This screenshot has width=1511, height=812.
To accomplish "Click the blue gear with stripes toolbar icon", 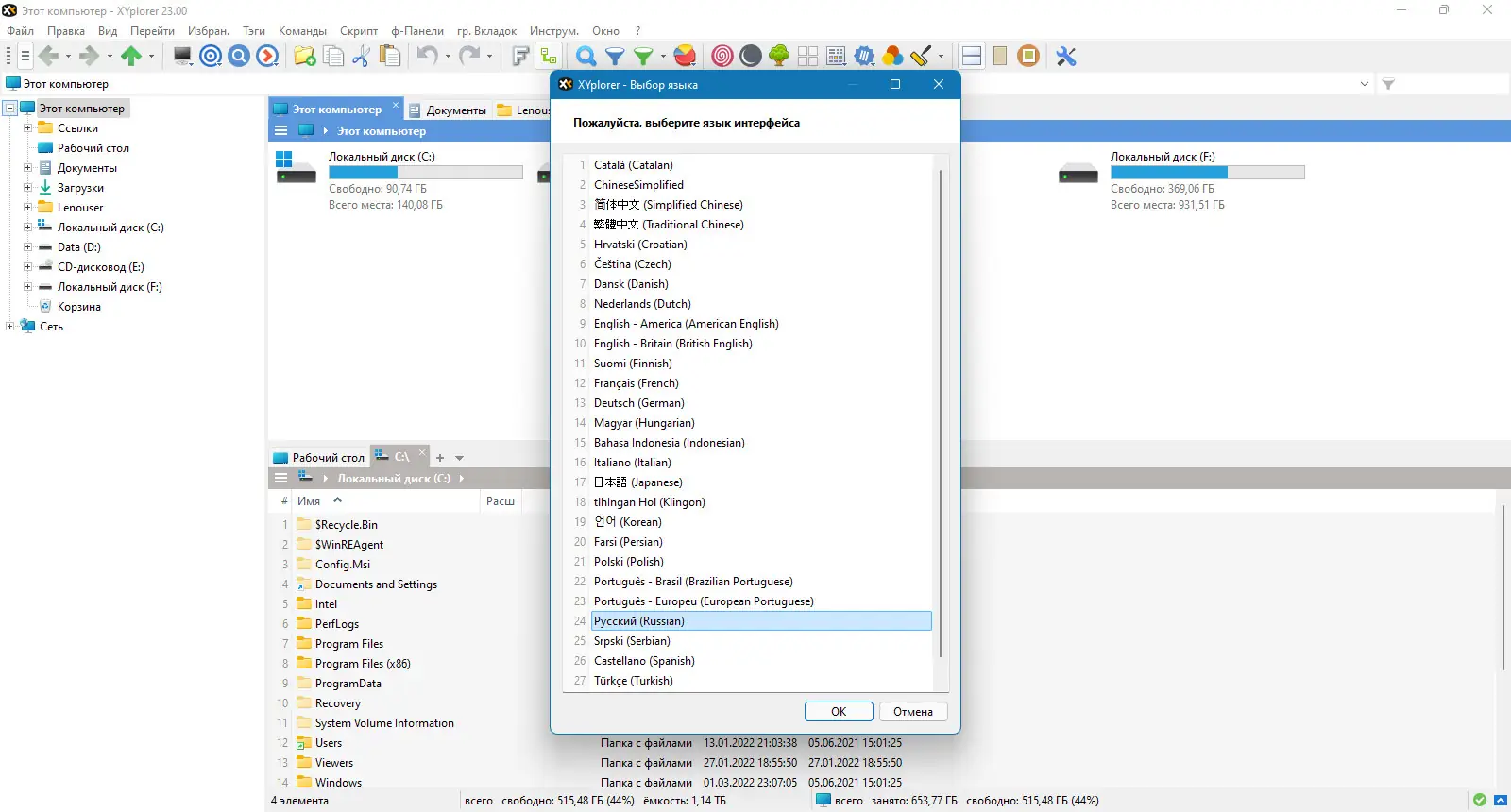I will tap(864, 57).
